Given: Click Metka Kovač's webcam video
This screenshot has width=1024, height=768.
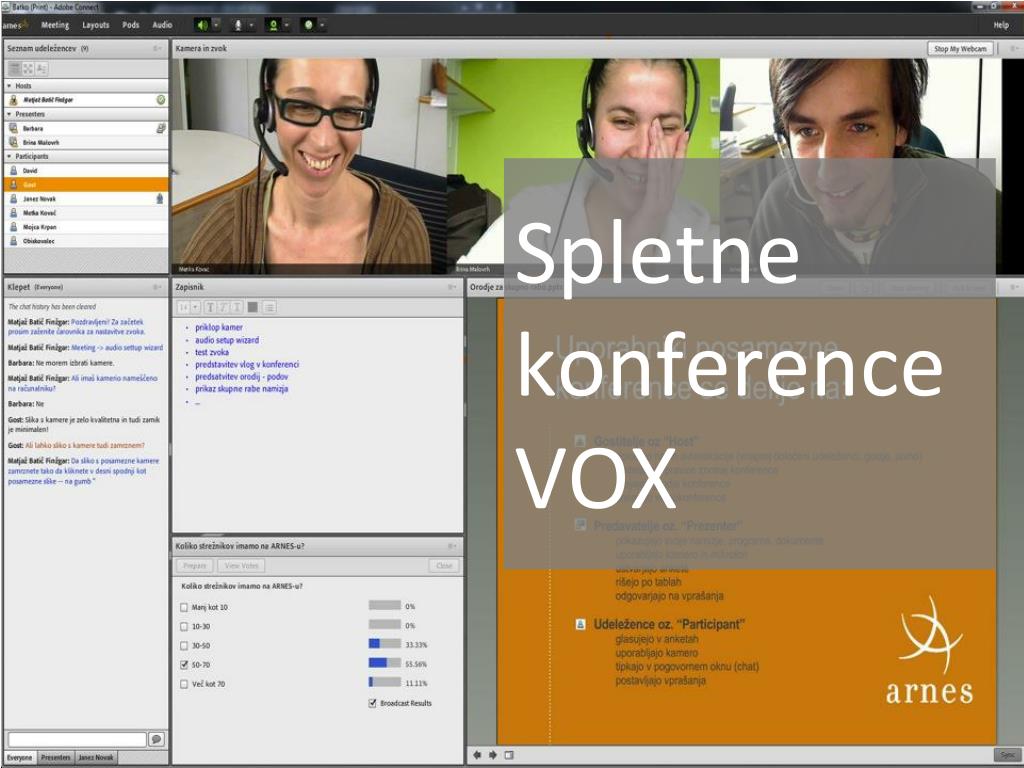Looking at the screenshot, I should coord(310,167).
